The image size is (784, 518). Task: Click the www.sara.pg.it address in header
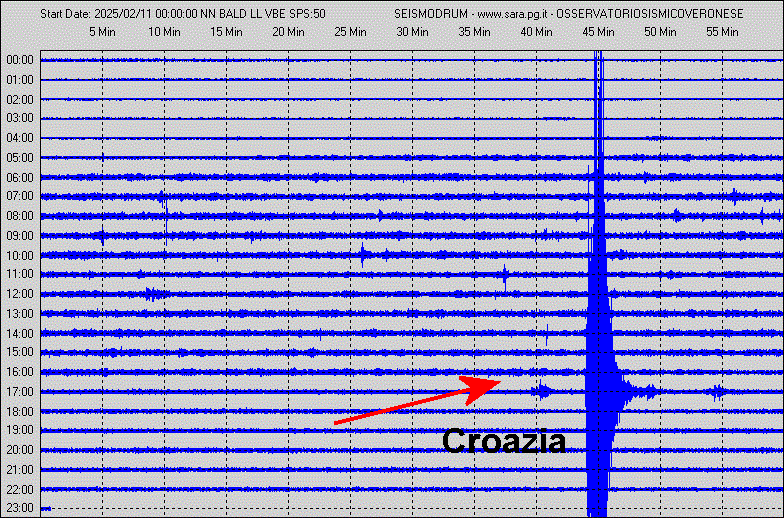point(512,14)
